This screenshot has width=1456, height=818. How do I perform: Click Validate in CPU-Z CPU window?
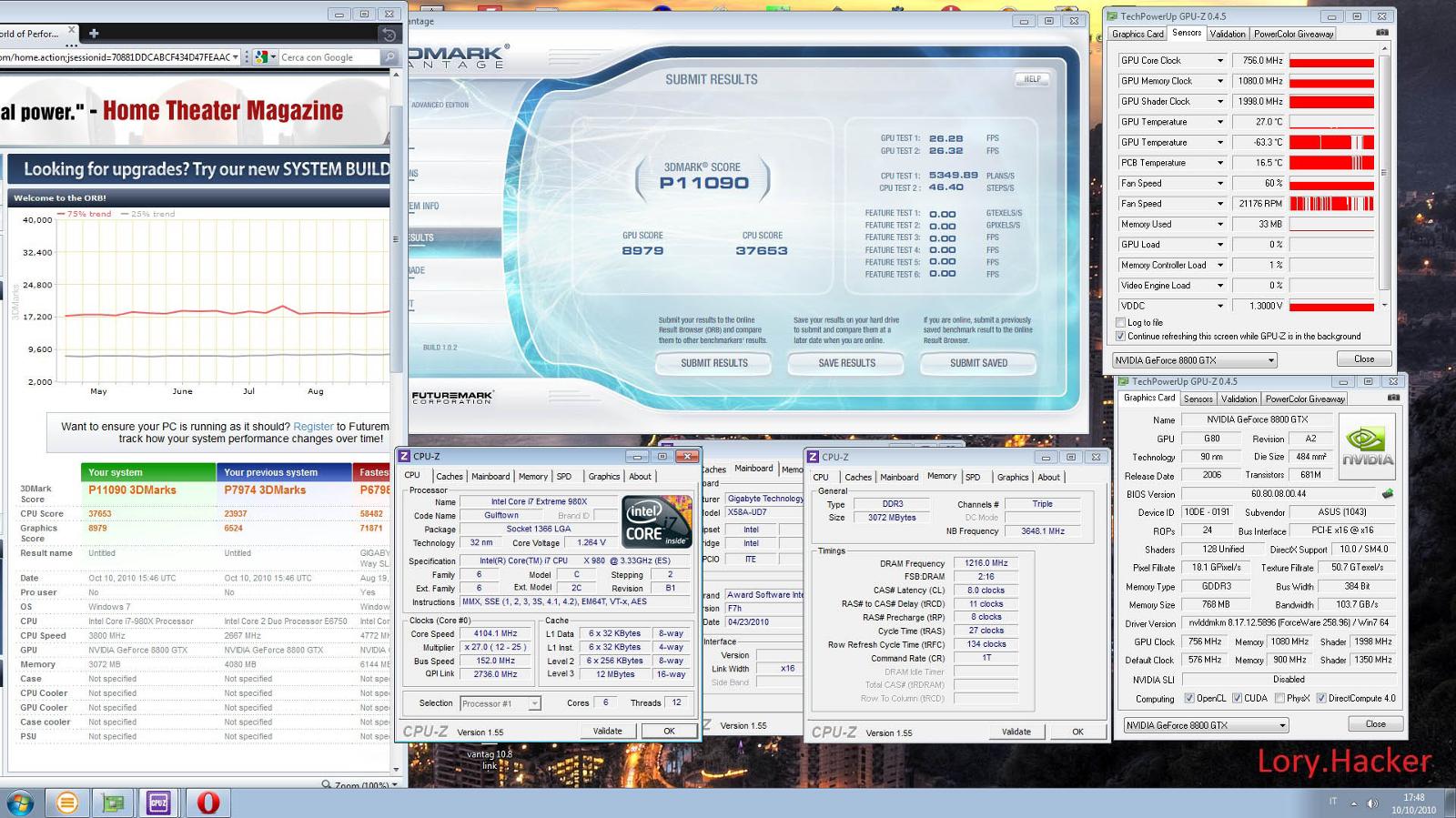[607, 731]
